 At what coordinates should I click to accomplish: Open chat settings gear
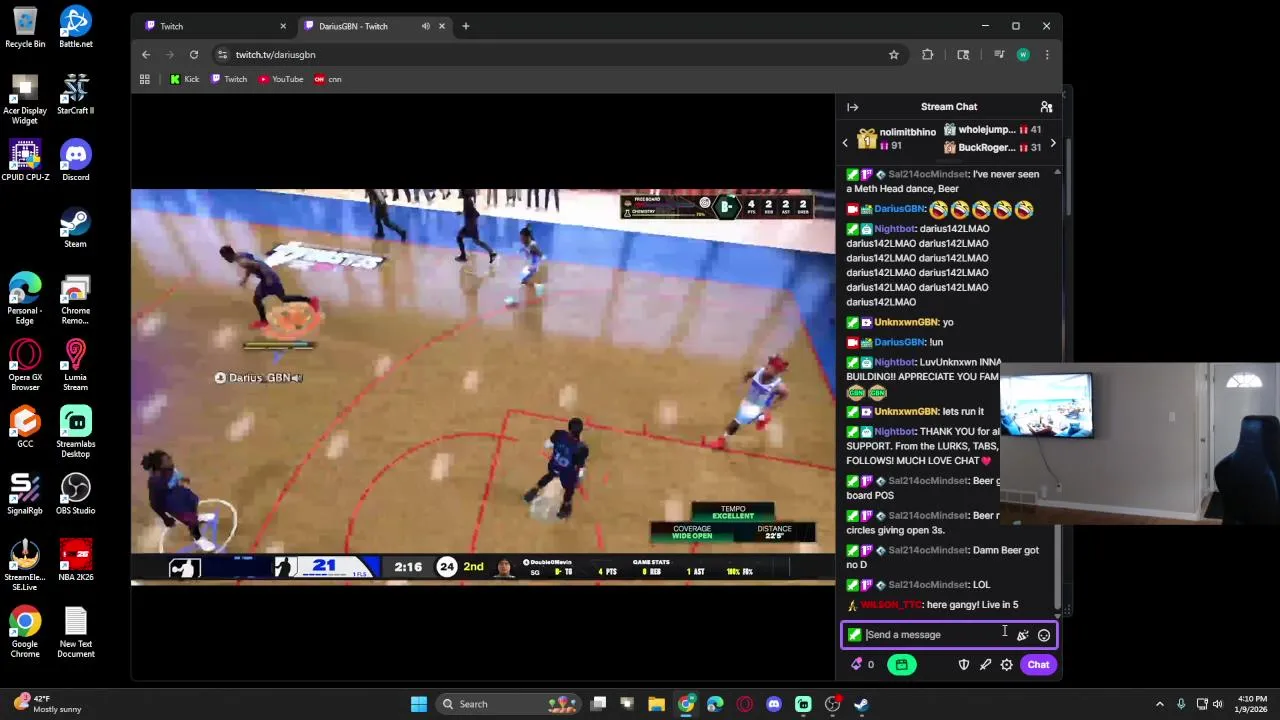[x=1007, y=665]
